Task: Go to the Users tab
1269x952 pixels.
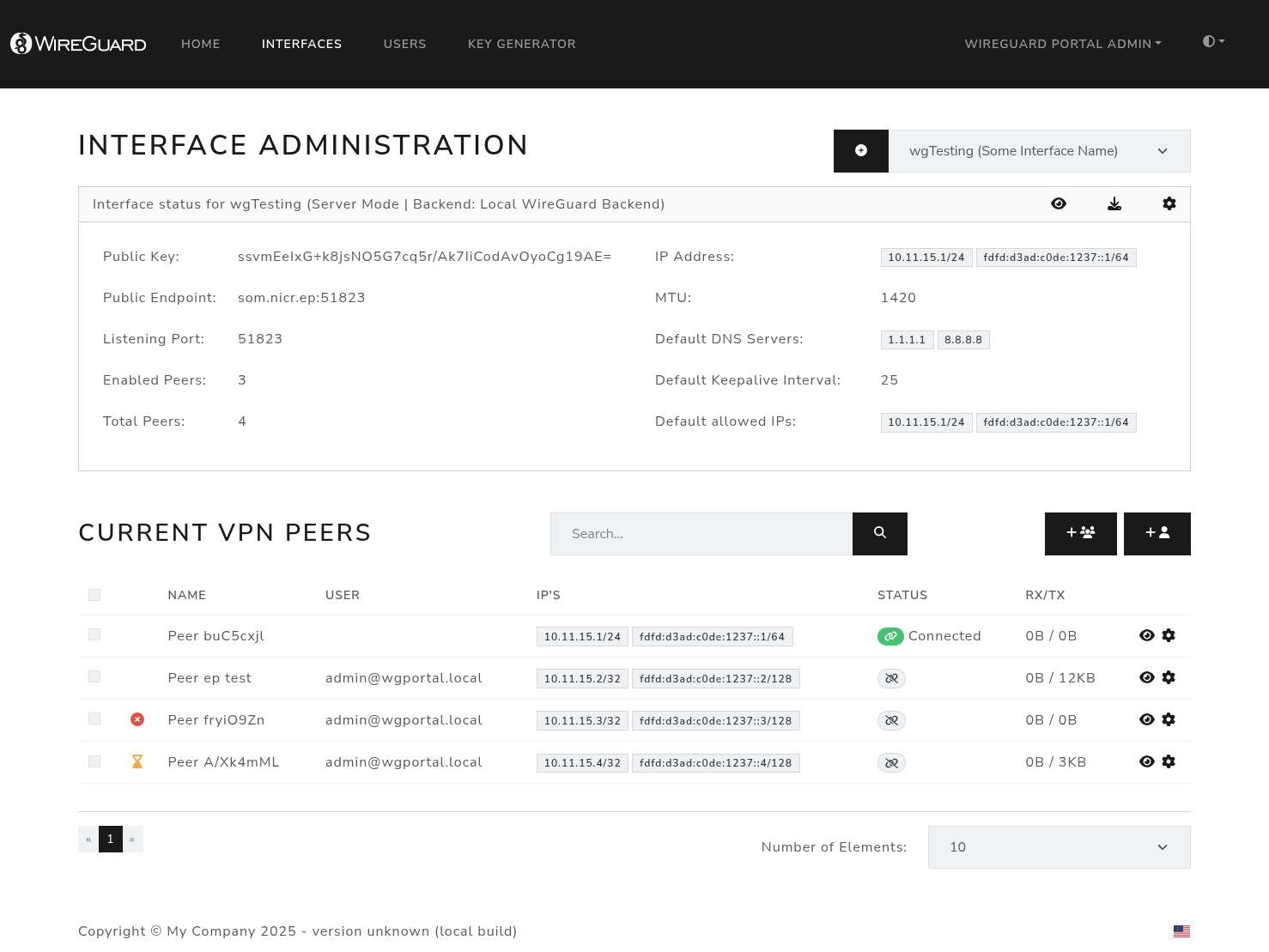Action: 404,44
